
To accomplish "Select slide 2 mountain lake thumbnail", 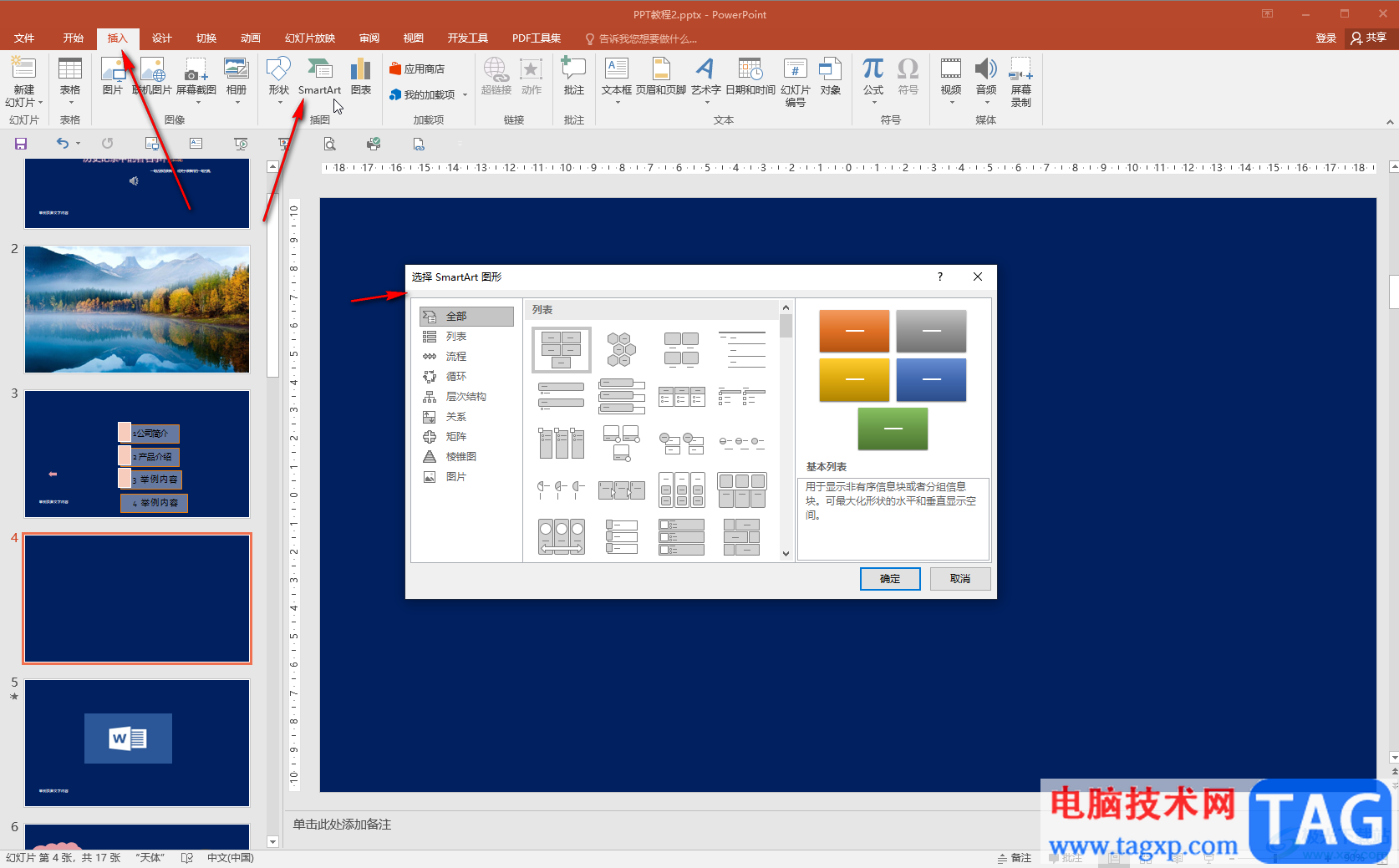I will click(137, 309).
